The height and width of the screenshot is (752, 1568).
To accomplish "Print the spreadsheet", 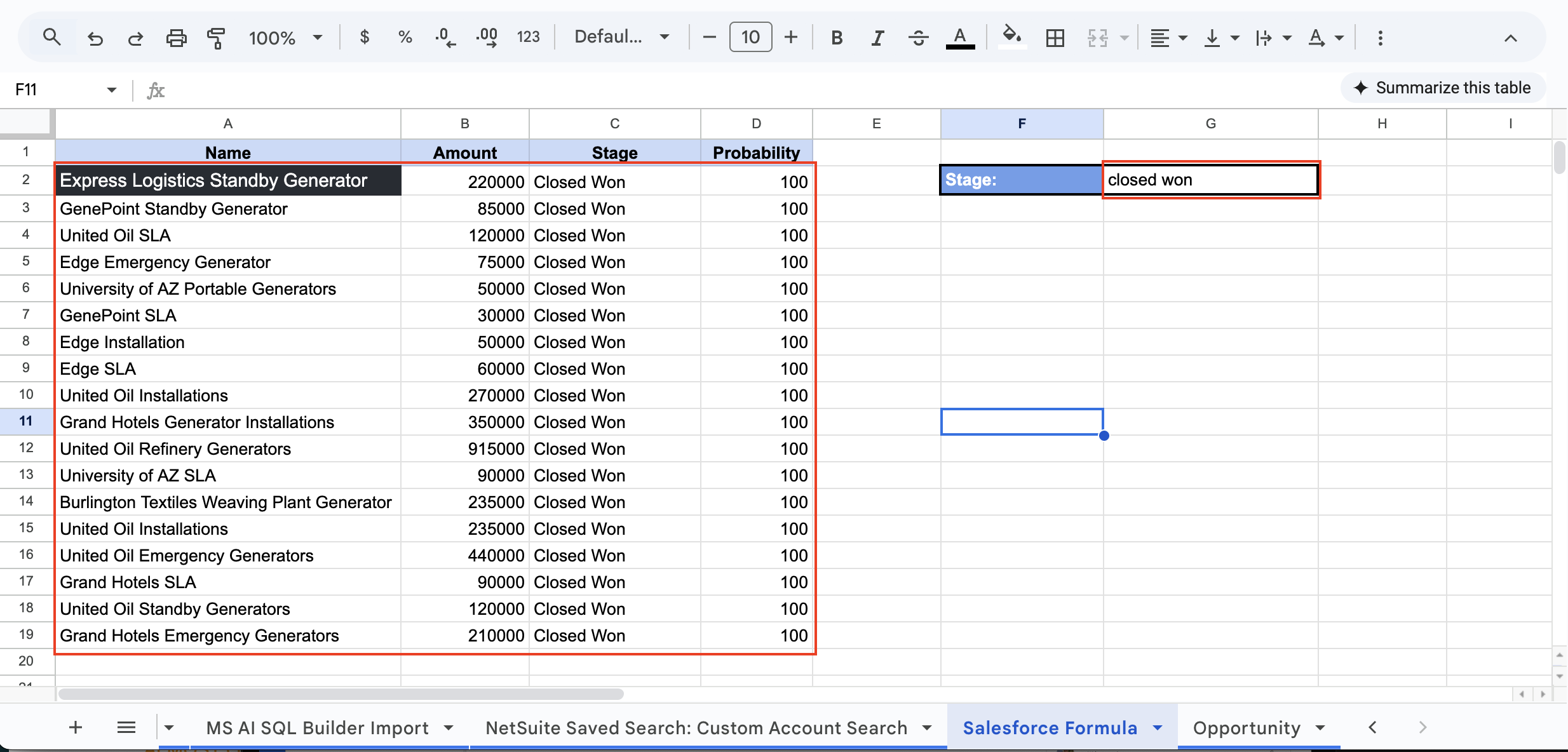I will (176, 37).
